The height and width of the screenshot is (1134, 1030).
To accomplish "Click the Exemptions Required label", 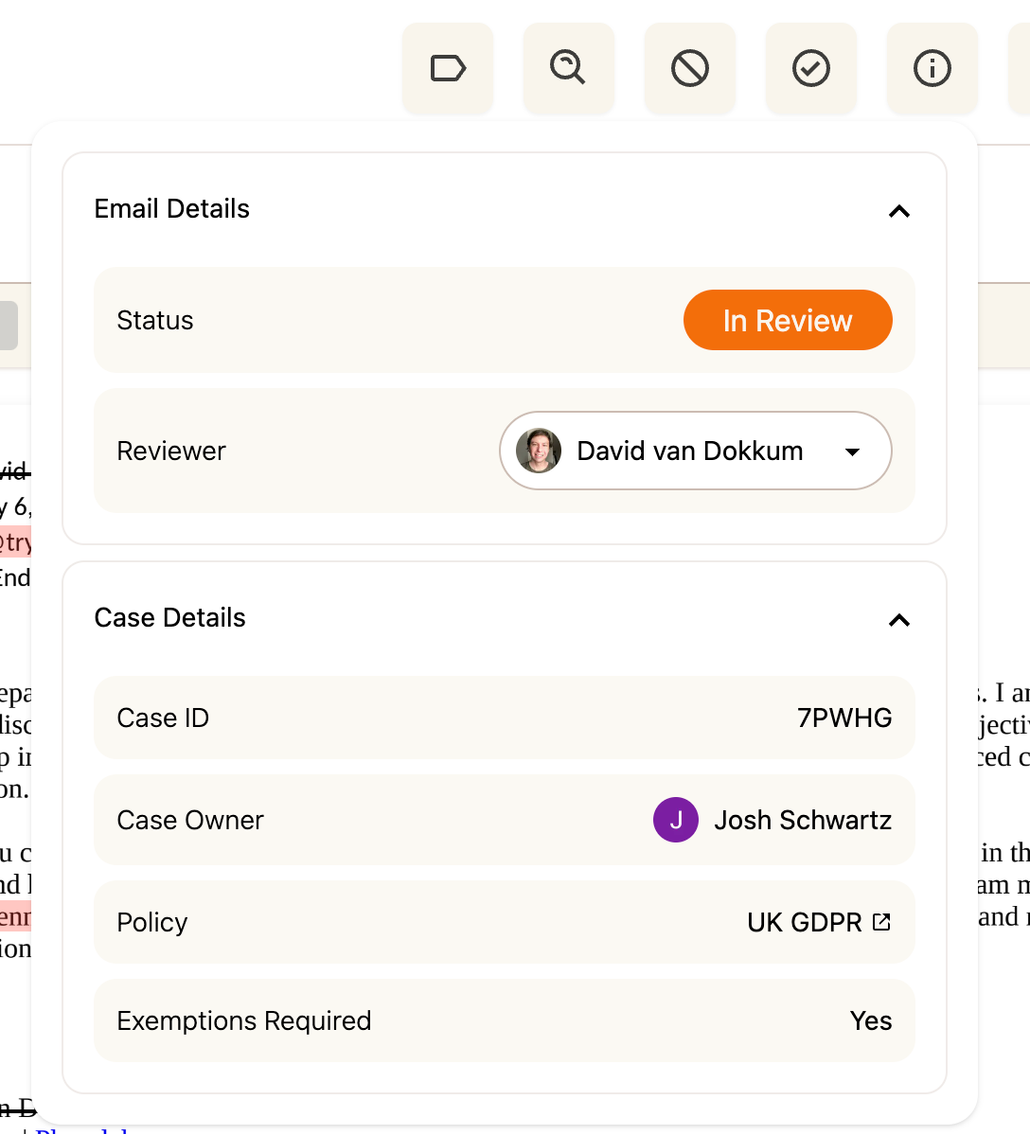I will (244, 1021).
